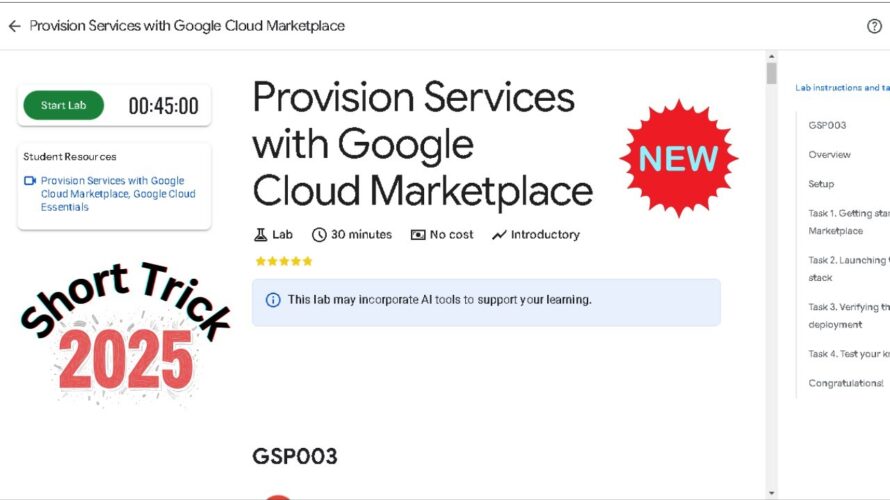
Task: Click the five-star rating
Action: point(284,261)
